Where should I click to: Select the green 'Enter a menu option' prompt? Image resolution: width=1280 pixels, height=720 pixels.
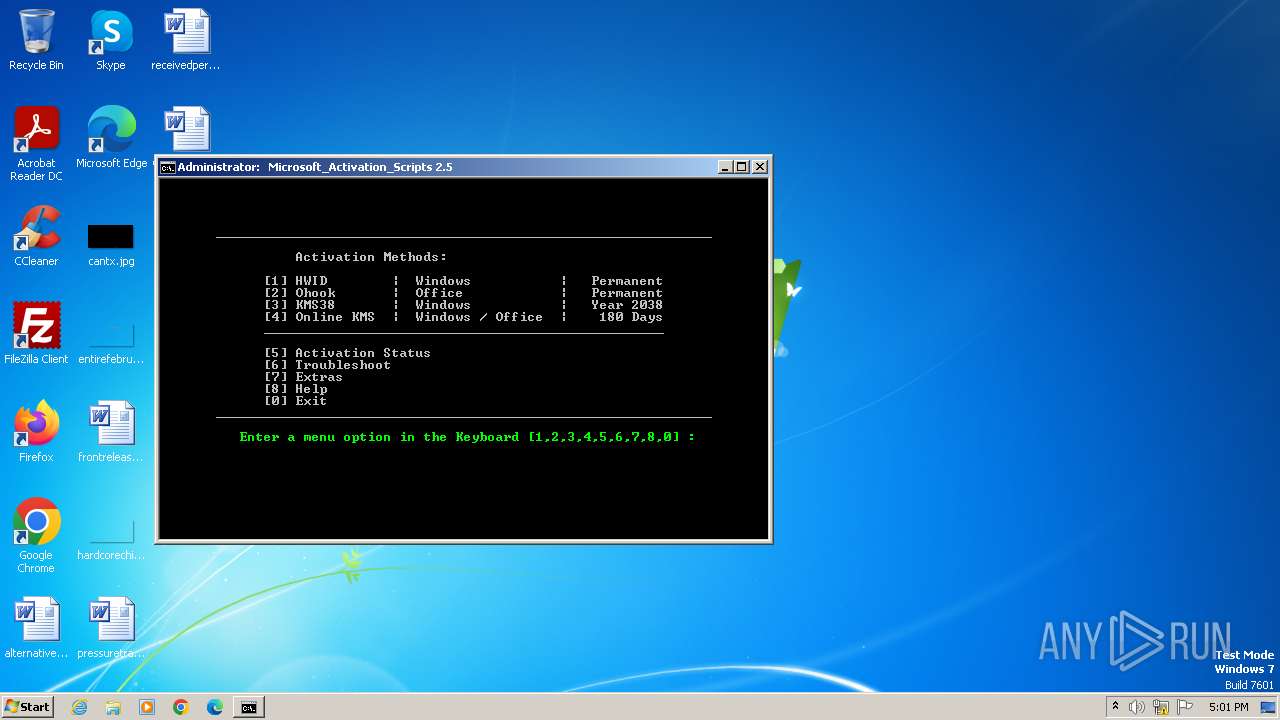(467, 437)
